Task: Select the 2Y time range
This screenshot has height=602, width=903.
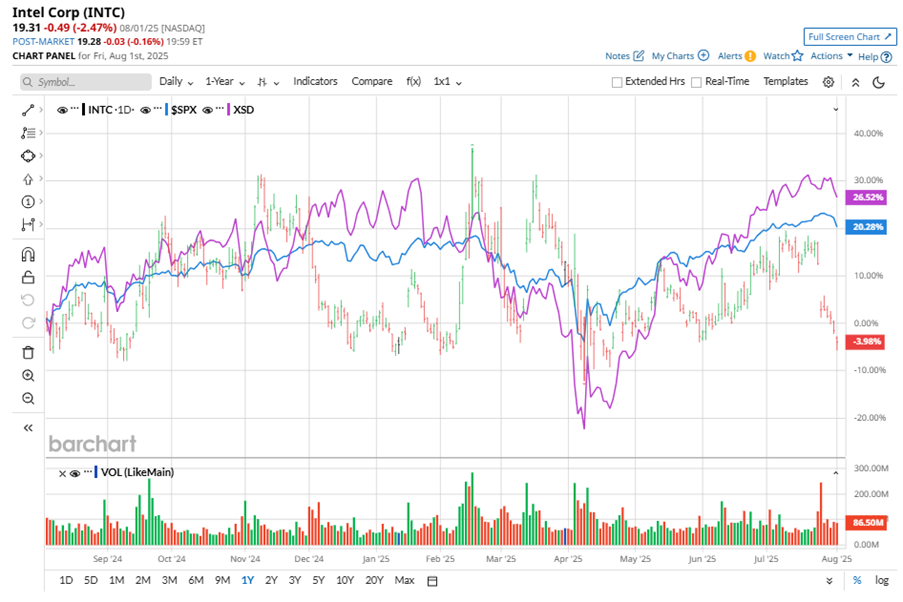Action: pos(271,580)
